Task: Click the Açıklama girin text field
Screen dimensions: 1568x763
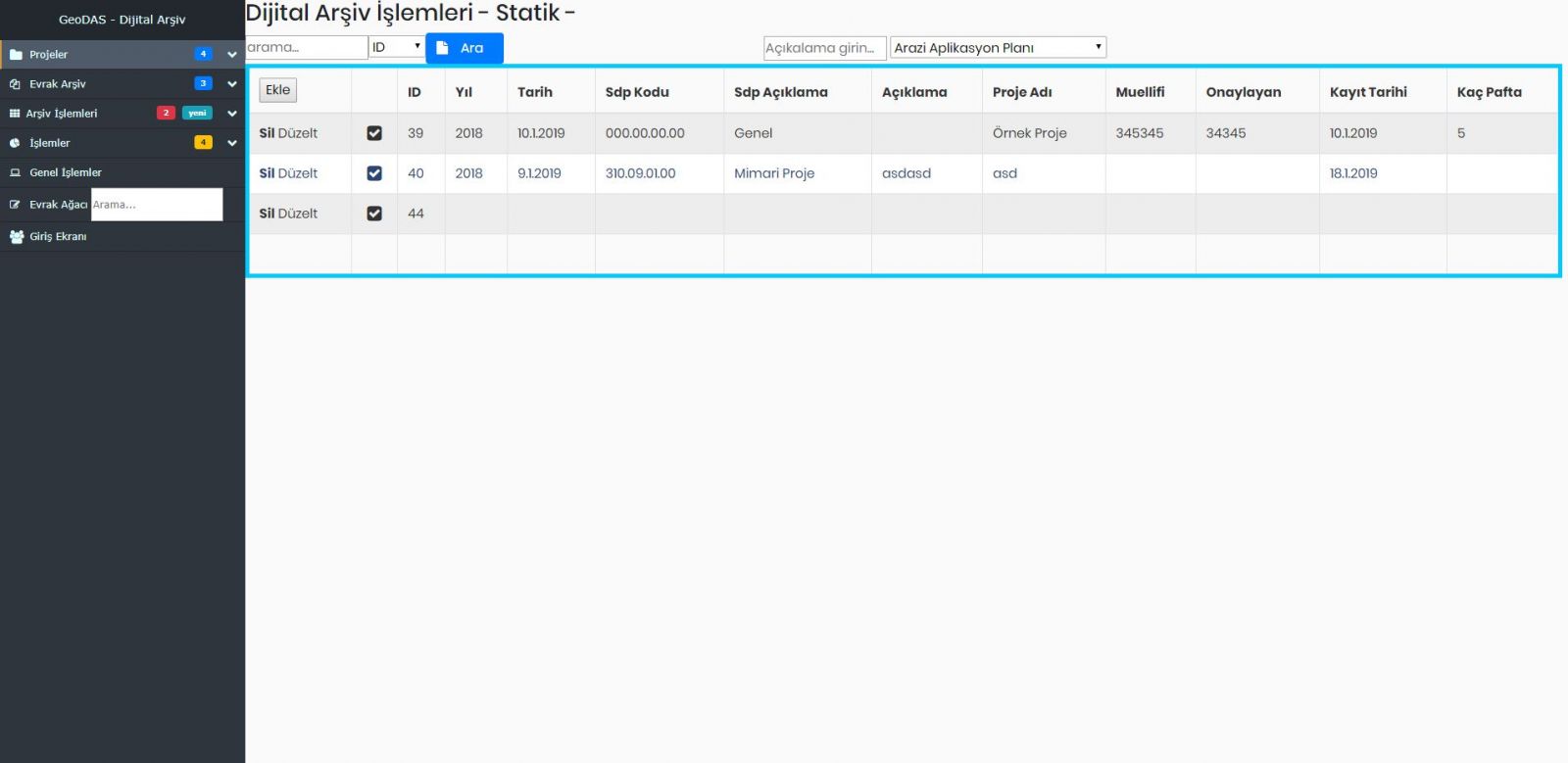Action: (x=824, y=48)
